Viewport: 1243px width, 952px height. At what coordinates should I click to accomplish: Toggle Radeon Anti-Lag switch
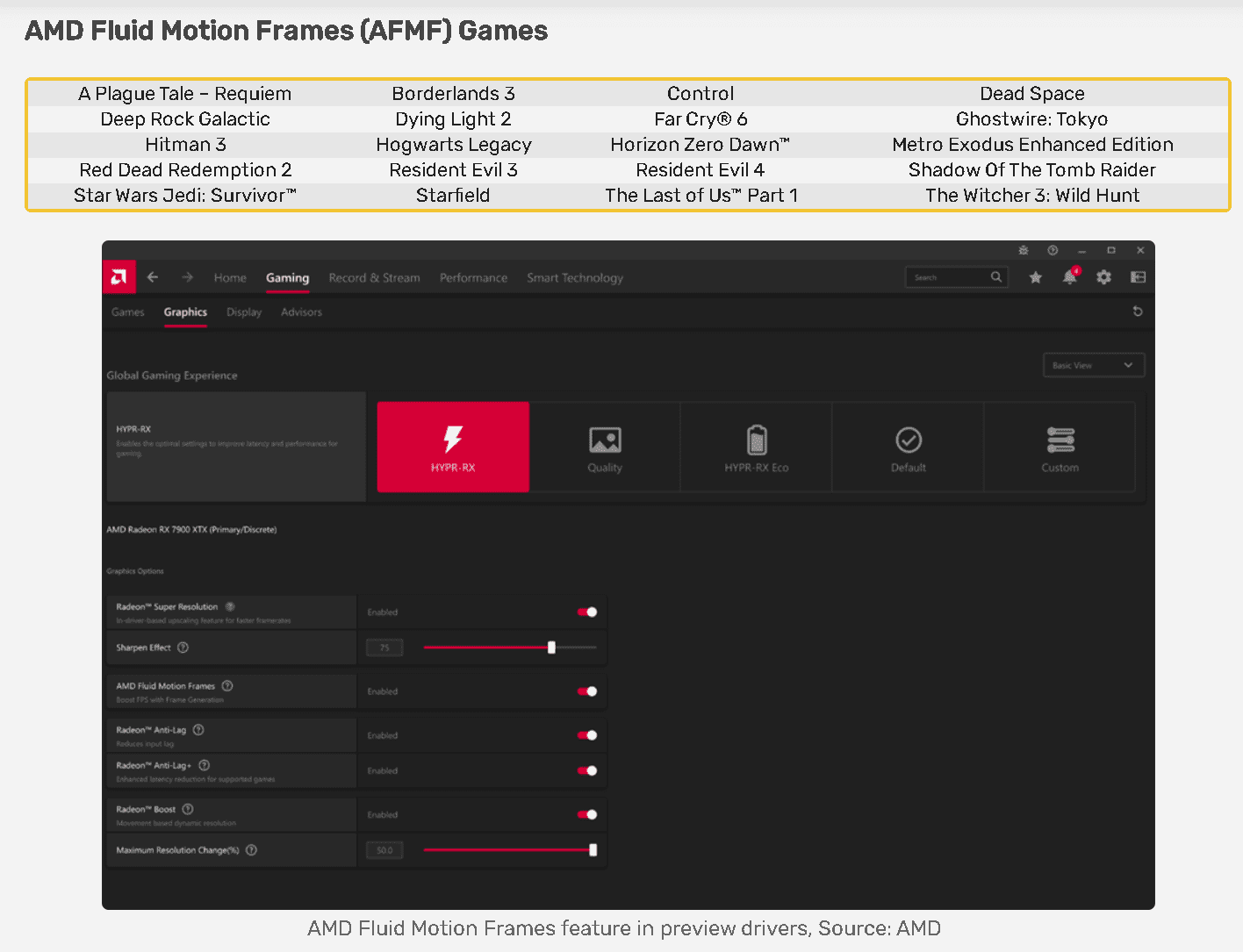[x=587, y=735]
